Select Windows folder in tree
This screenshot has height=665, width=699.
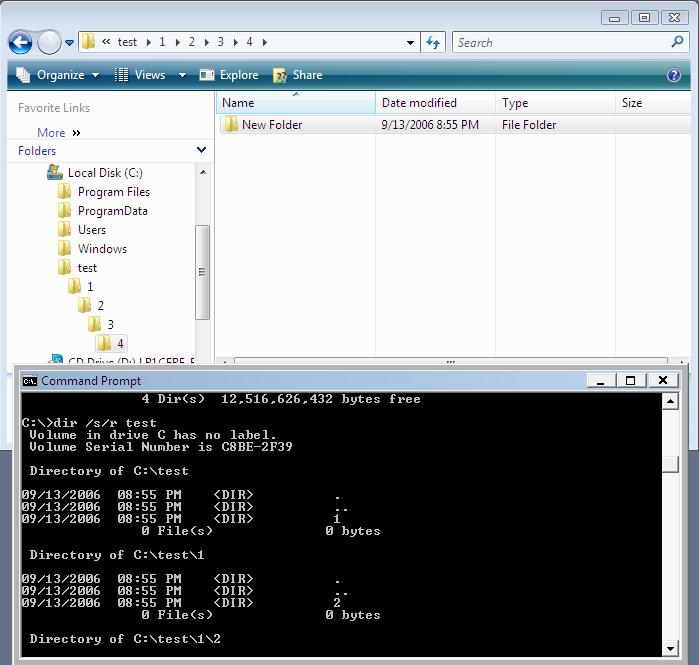point(93,249)
